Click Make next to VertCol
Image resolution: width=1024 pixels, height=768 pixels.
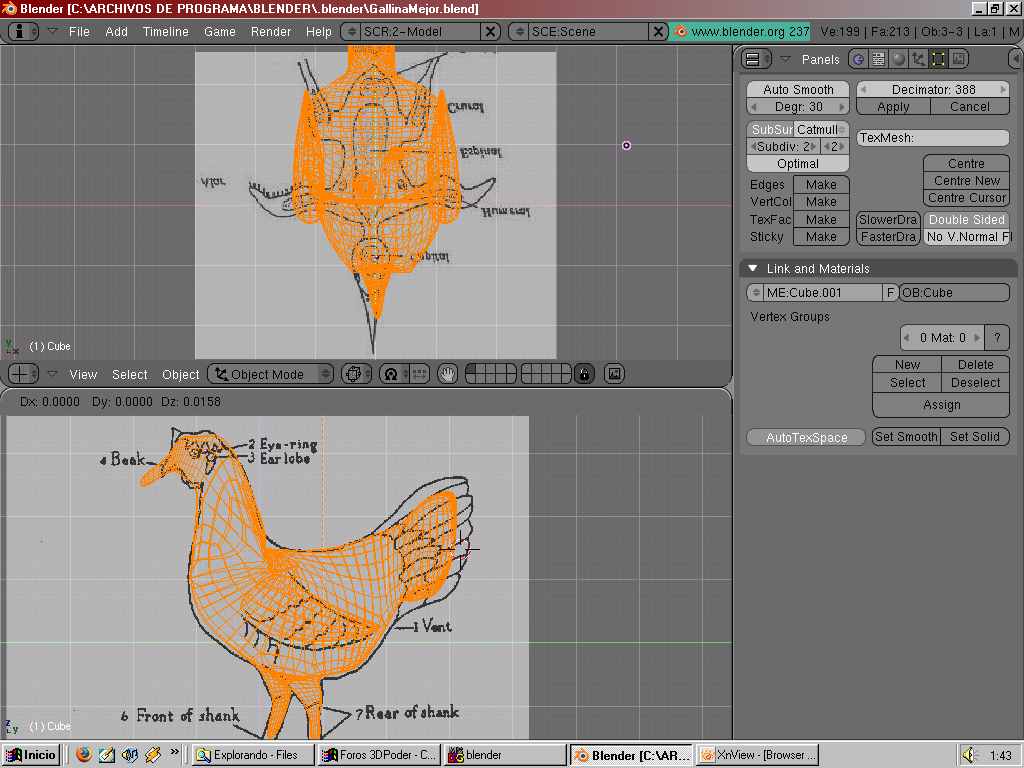click(821, 202)
